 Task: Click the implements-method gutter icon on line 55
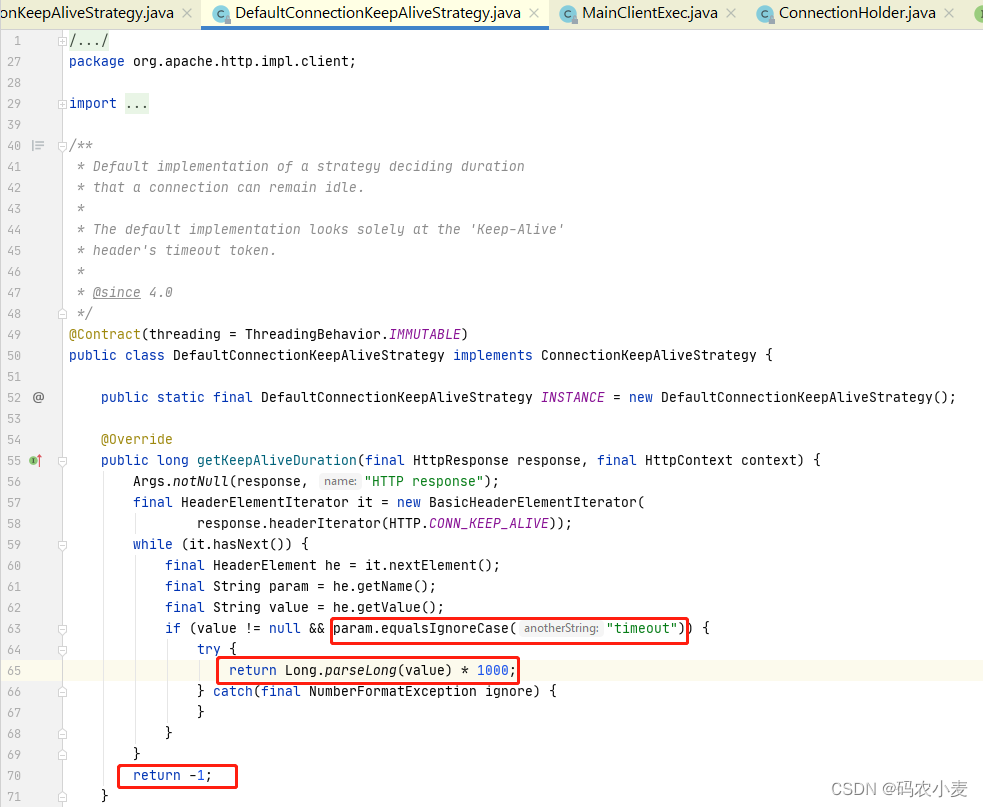click(x=36, y=460)
